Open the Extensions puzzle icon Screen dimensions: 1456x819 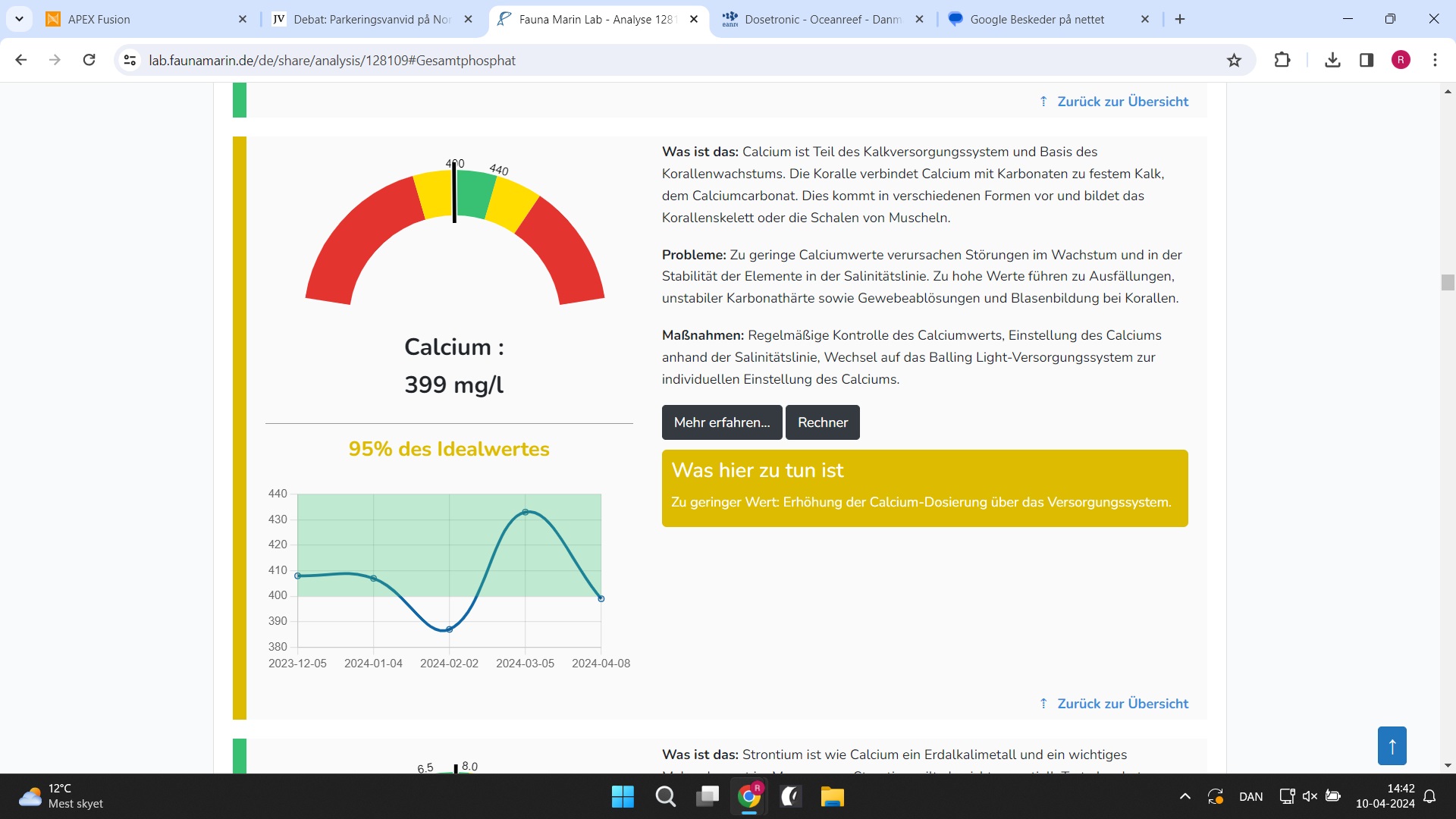[1282, 60]
